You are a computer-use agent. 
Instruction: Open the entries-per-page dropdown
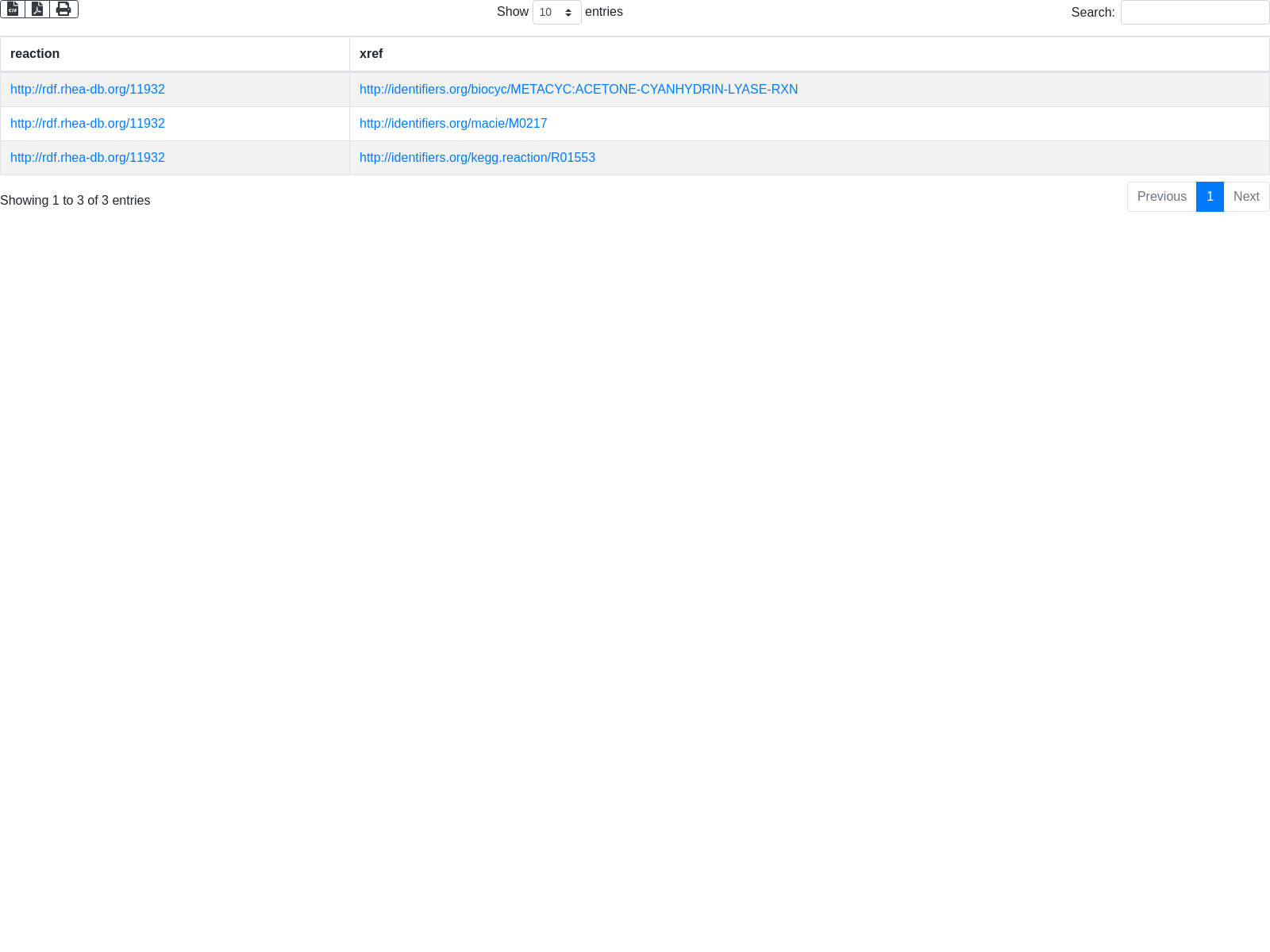(556, 13)
